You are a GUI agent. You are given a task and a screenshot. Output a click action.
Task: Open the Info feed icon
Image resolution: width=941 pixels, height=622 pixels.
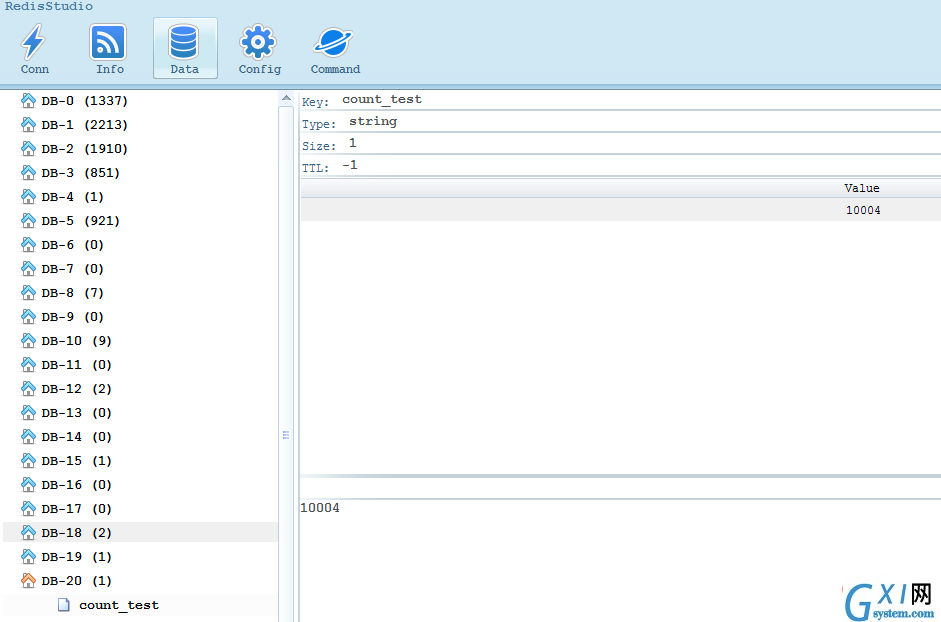coord(108,42)
